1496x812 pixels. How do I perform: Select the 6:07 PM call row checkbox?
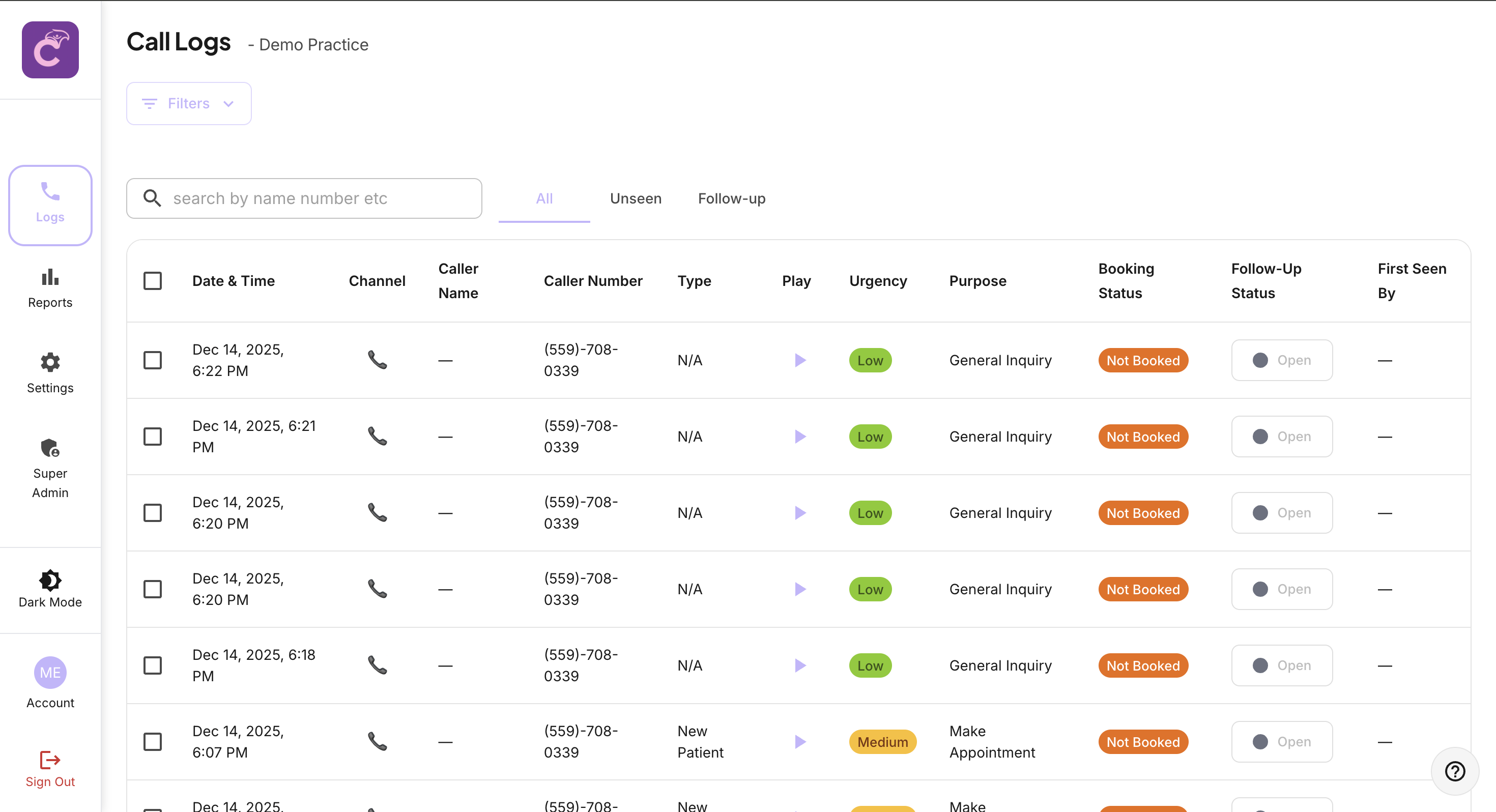click(x=153, y=742)
